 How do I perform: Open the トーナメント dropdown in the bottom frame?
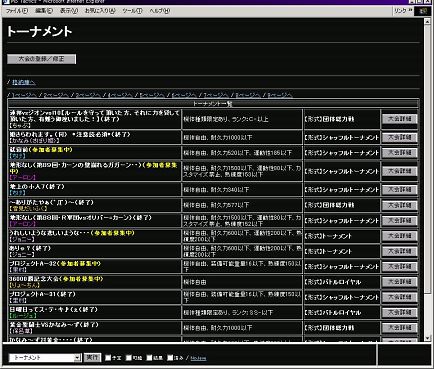pos(45,358)
